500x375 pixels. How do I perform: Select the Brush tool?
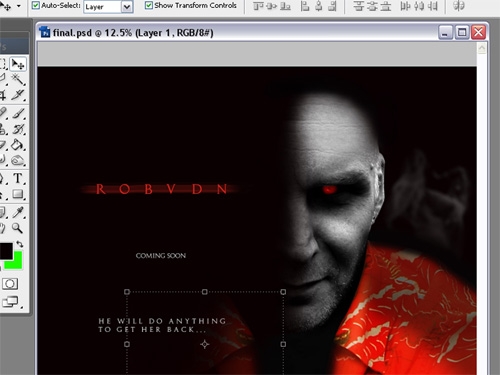pos(18,113)
